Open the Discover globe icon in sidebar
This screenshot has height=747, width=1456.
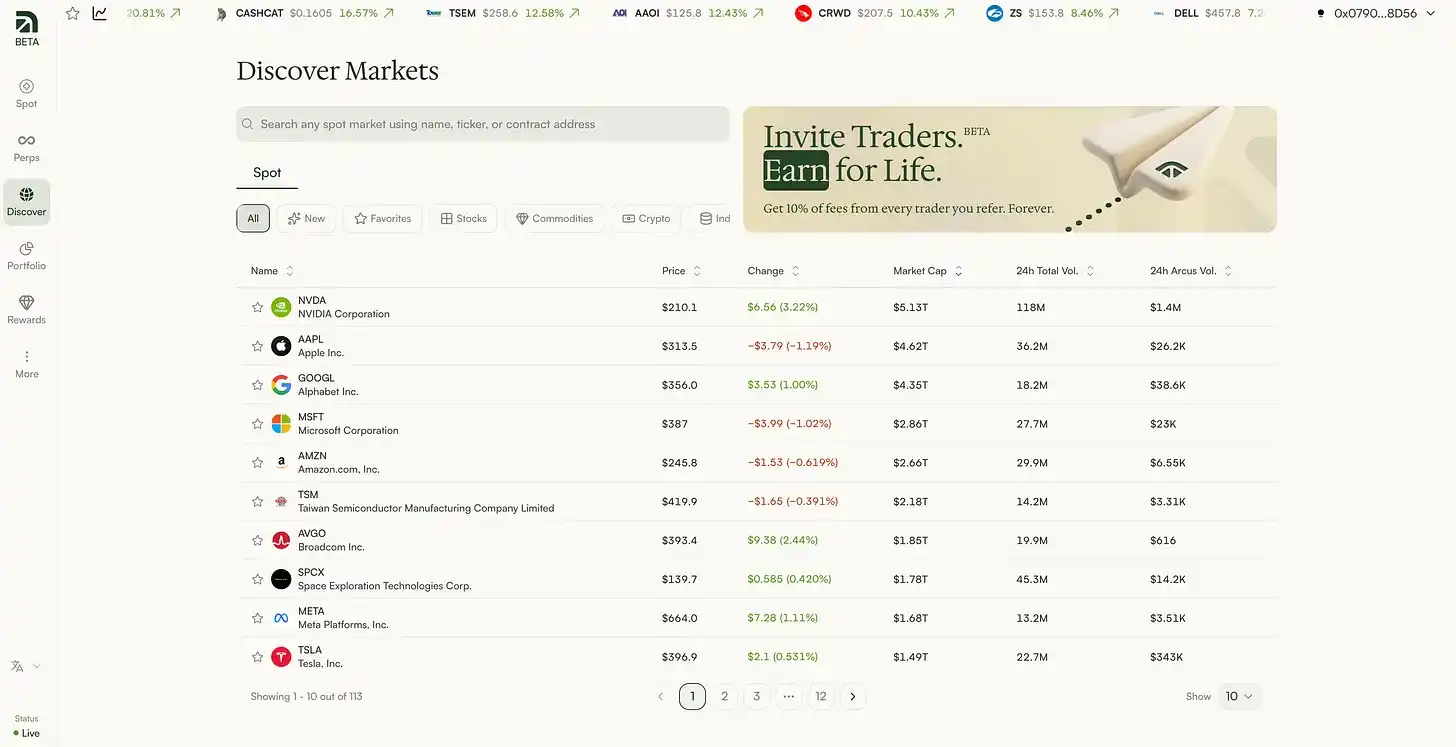pyautogui.click(x=26, y=194)
